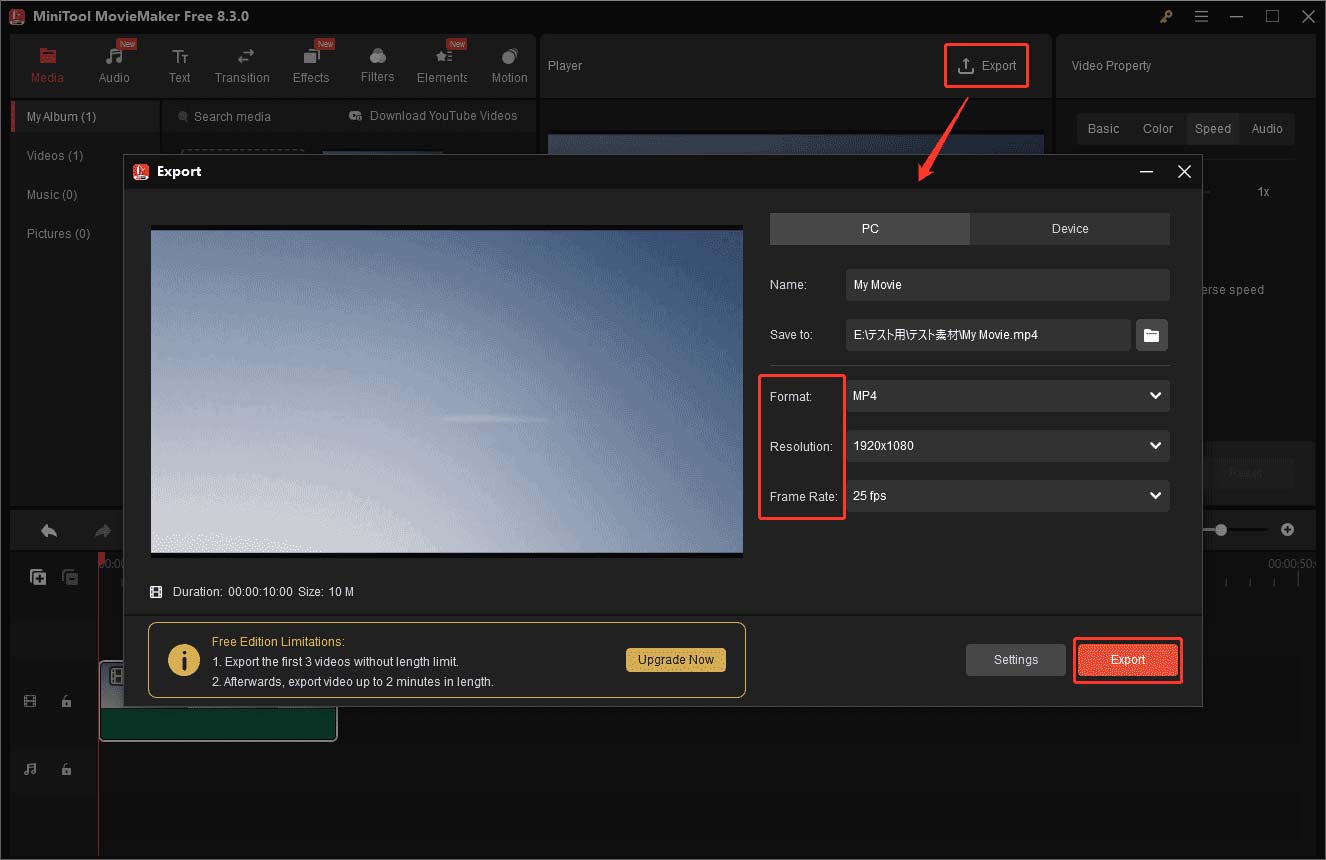This screenshot has width=1326, height=860.
Task: Select the PC export tab
Action: pyautogui.click(x=870, y=229)
